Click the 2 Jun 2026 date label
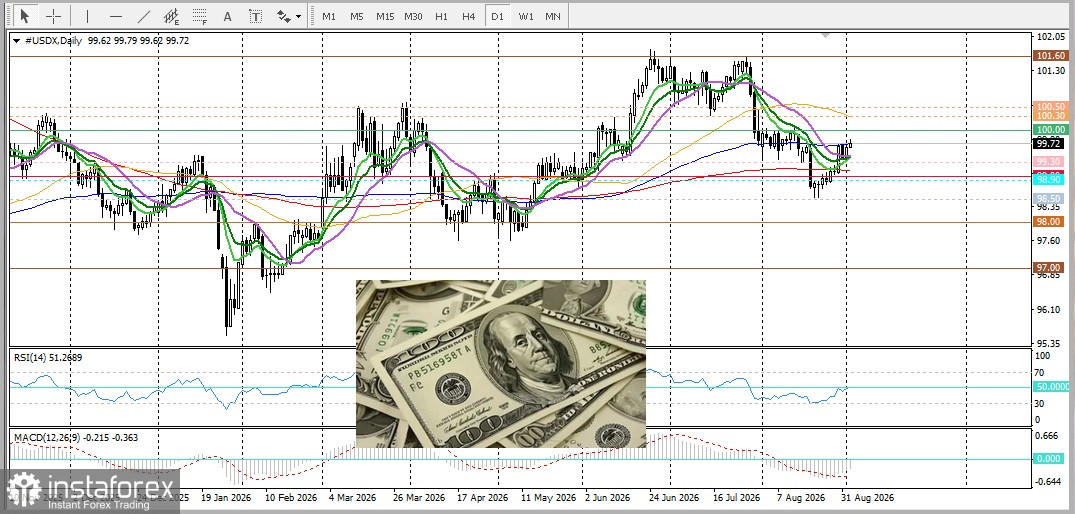 (607, 496)
